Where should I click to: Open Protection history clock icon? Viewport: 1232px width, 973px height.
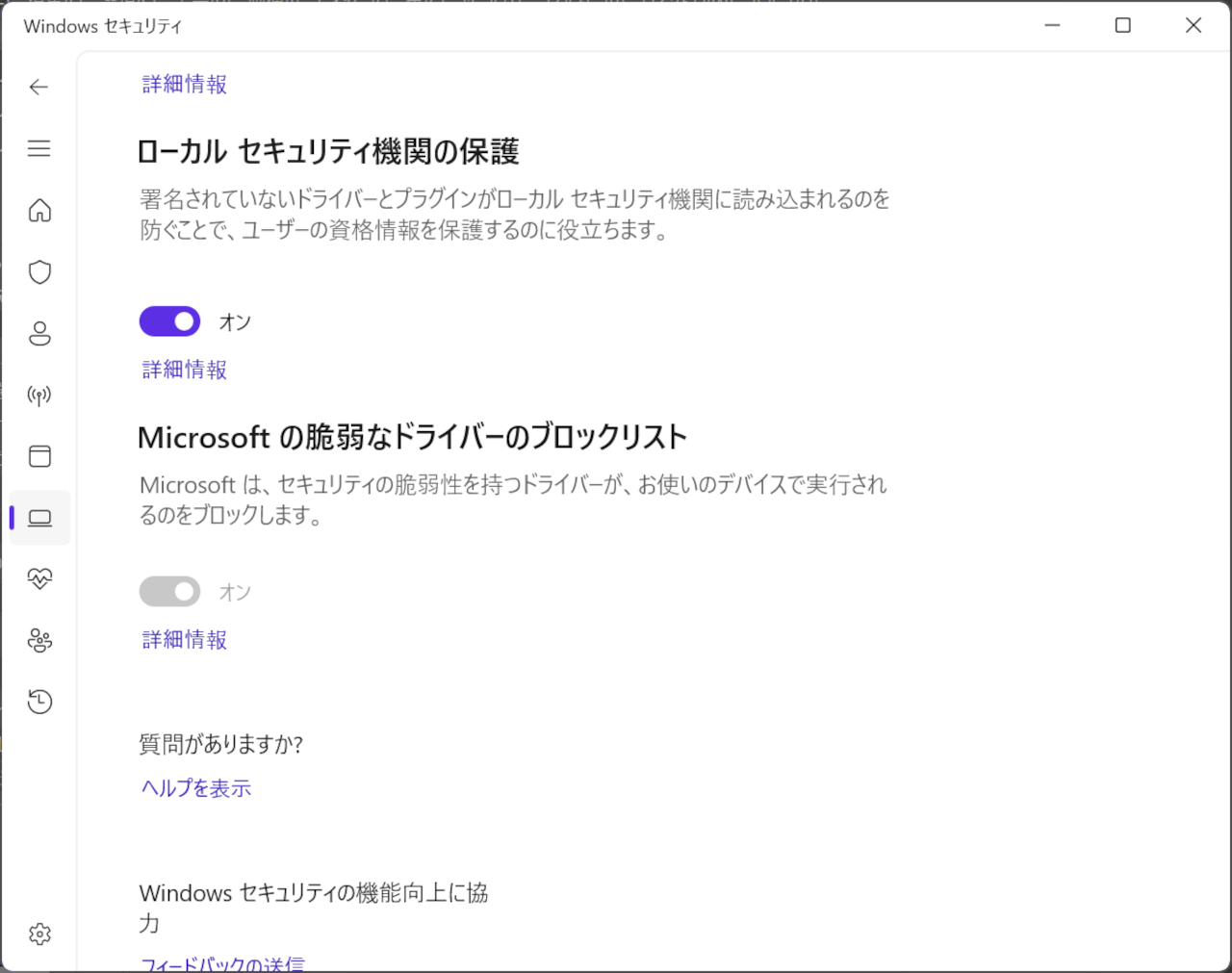point(39,702)
